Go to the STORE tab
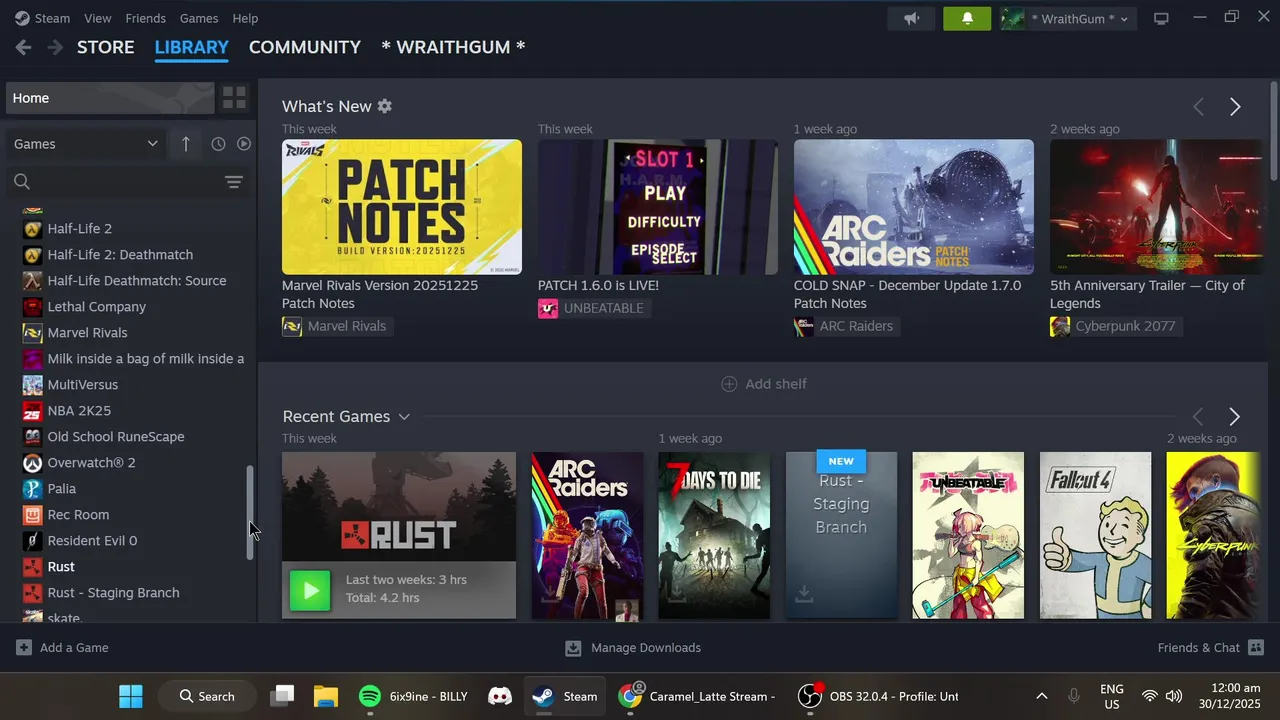The width and height of the screenshot is (1280, 720). tap(106, 47)
